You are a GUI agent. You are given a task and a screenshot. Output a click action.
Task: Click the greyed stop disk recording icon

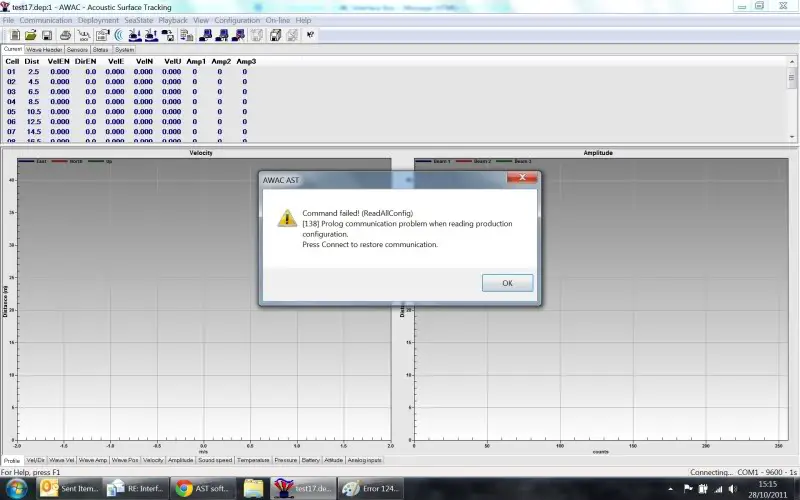pos(292,35)
